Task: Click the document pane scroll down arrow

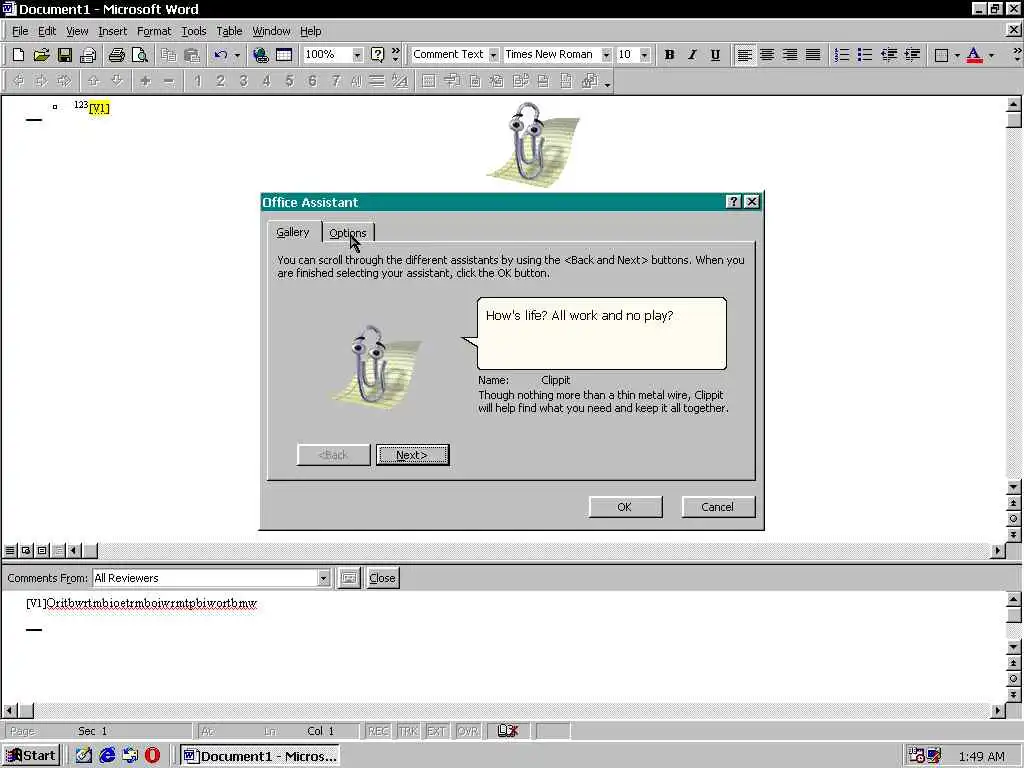Action: coord(1014,487)
